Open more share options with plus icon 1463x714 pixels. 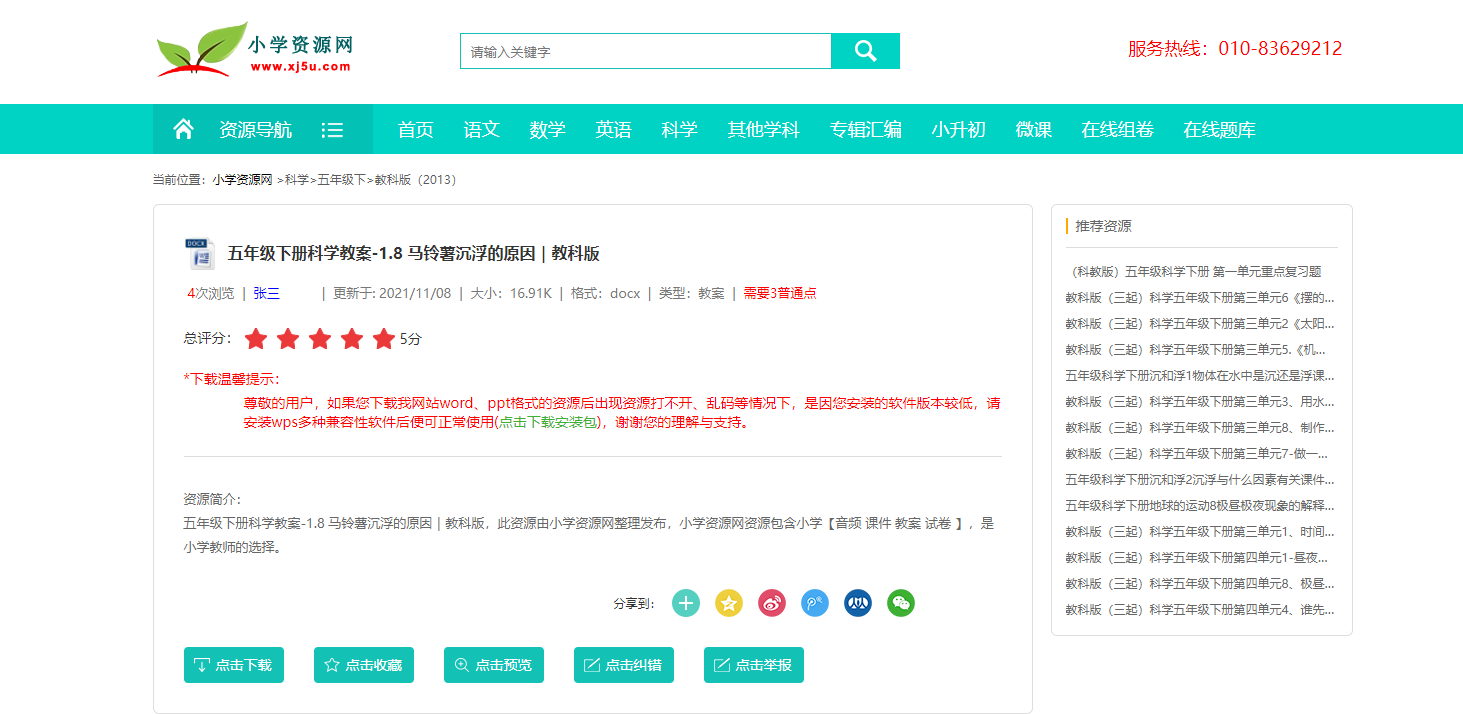686,603
